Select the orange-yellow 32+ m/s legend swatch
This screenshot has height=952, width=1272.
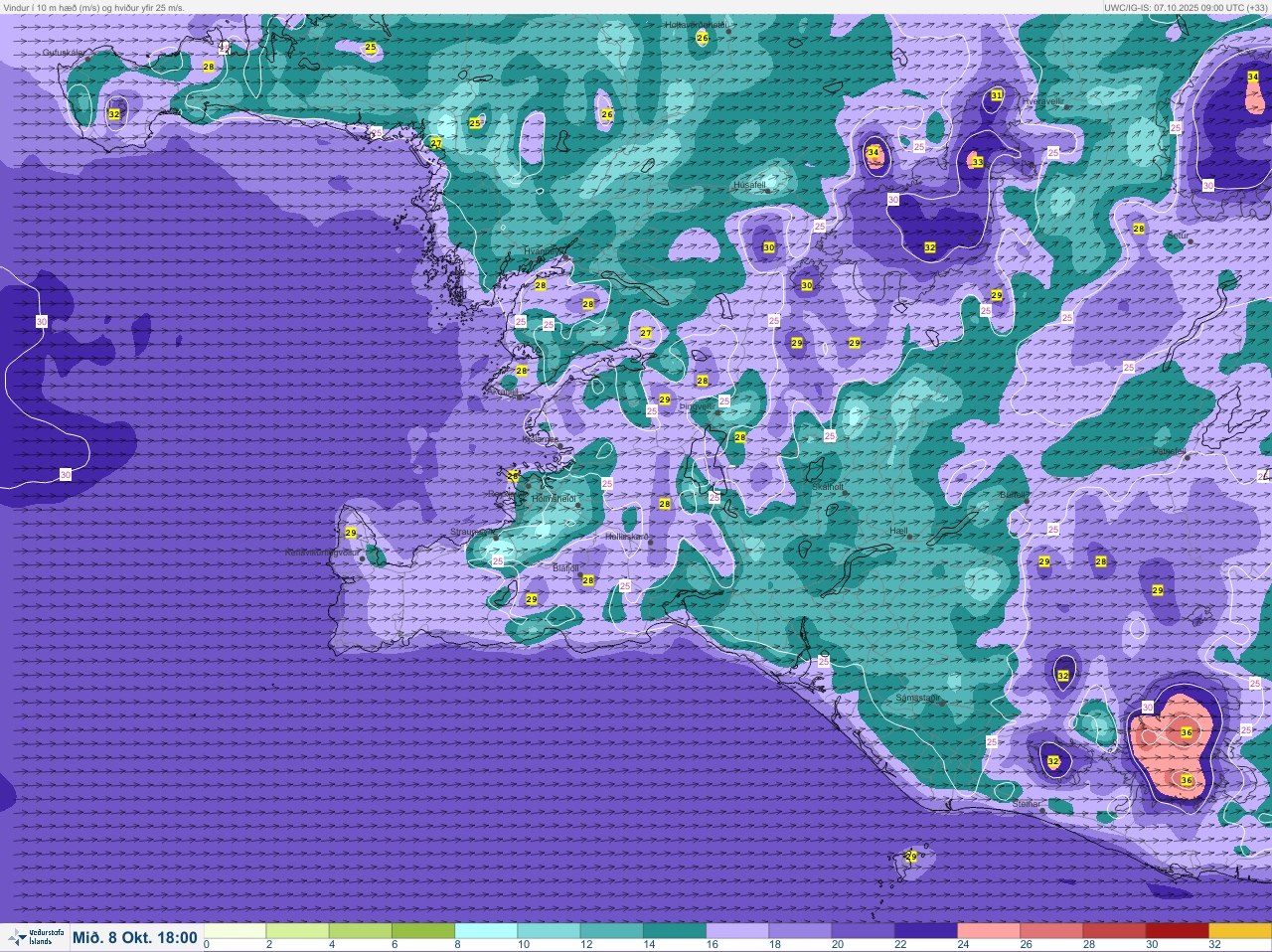(1239, 931)
